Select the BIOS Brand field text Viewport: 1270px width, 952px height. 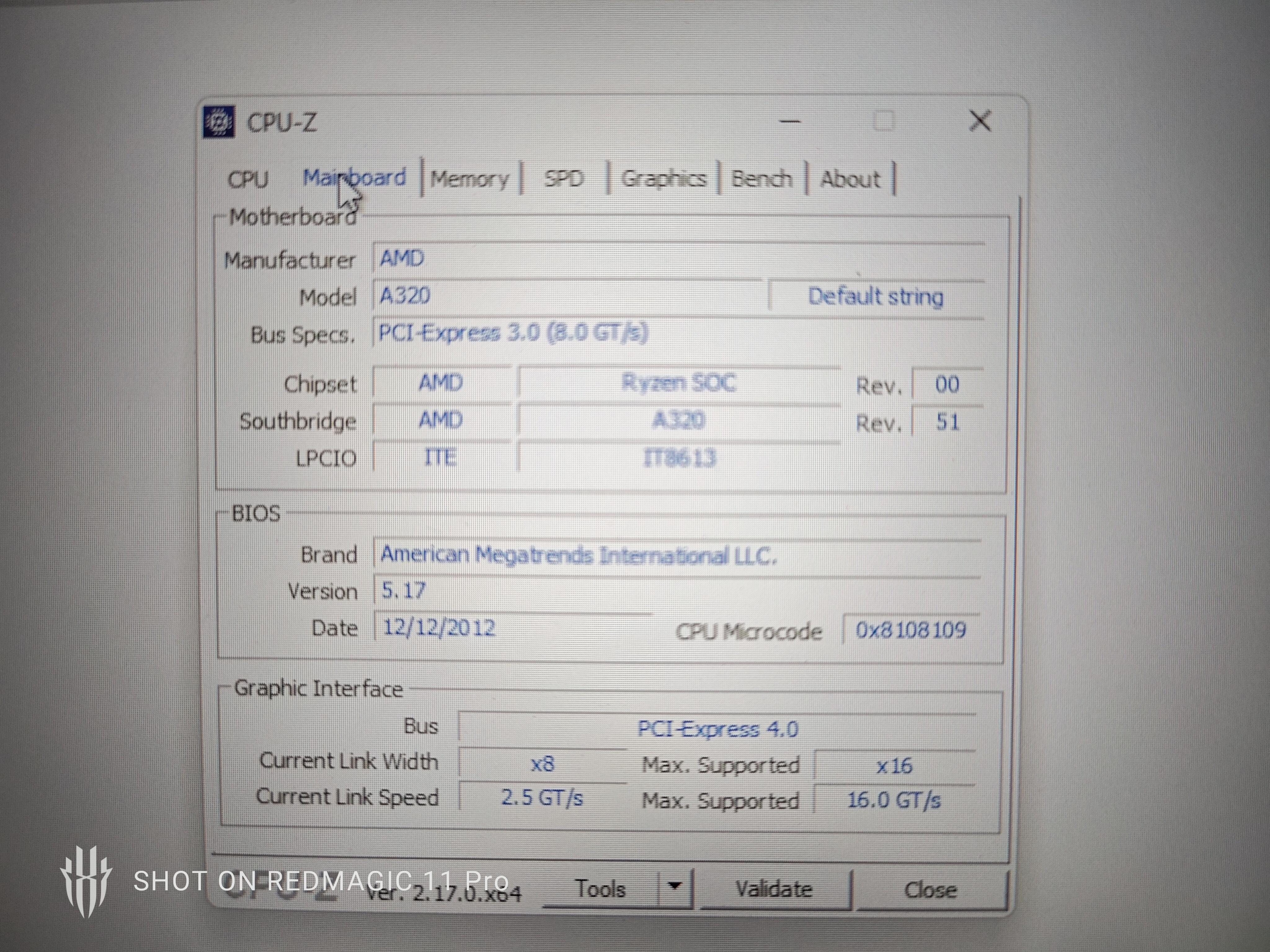coord(579,555)
